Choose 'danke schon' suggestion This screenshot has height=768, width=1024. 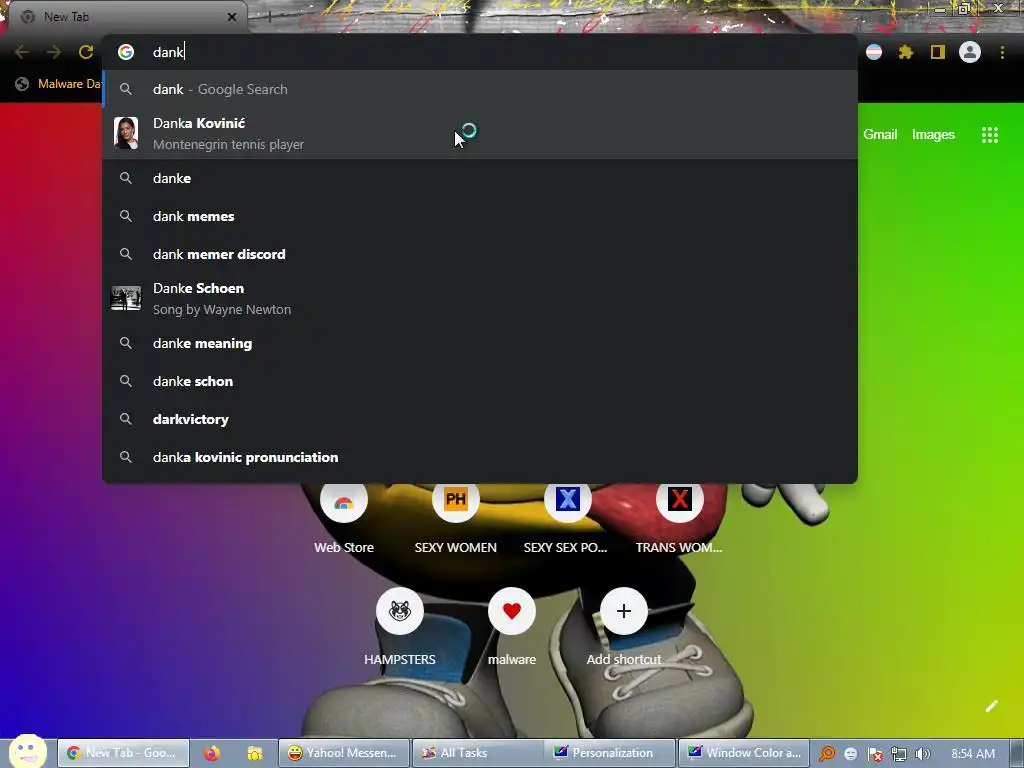pos(480,381)
